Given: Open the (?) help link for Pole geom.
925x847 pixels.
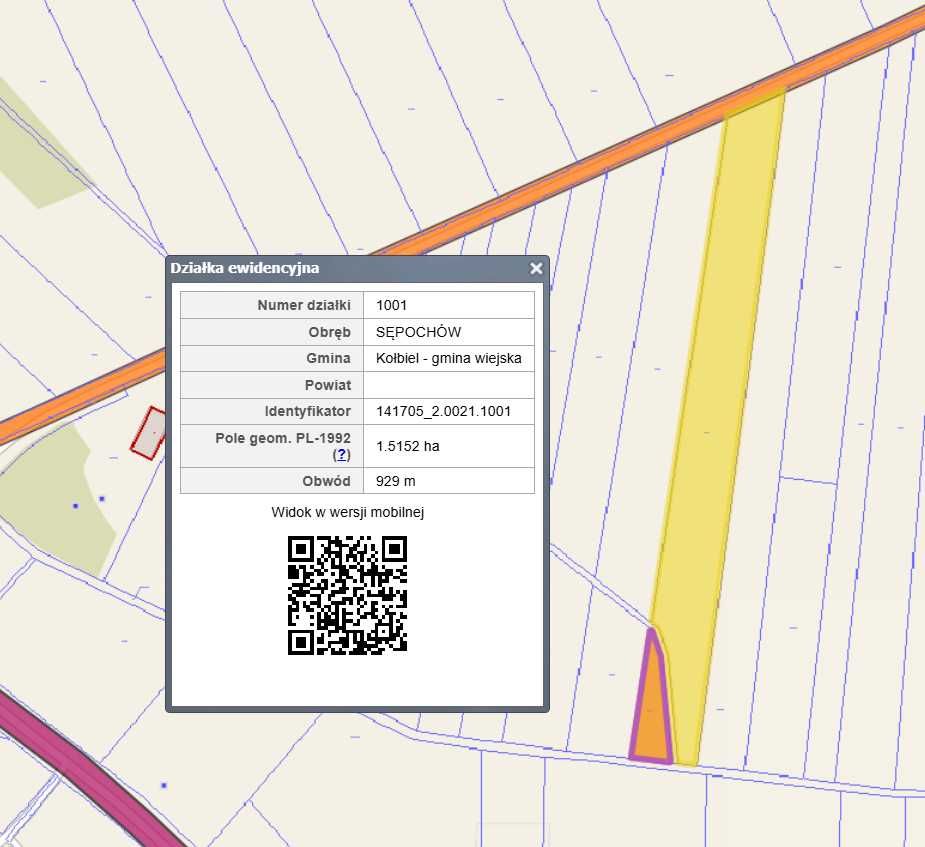Looking at the screenshot, I should click(342, 455).
